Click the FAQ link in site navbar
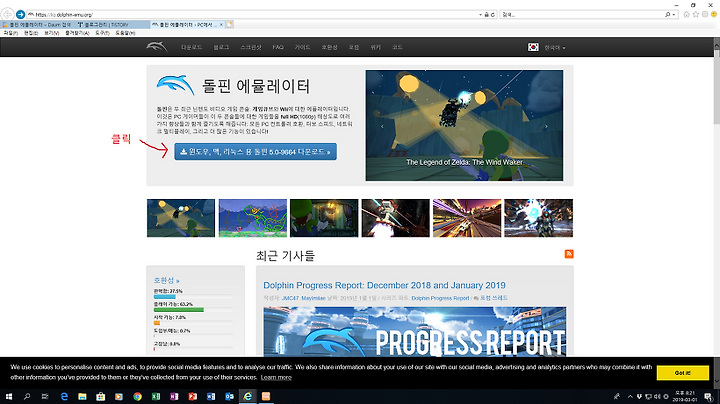Screen dimensions: 720x404 pyautogui.click(x=278, y=47)
